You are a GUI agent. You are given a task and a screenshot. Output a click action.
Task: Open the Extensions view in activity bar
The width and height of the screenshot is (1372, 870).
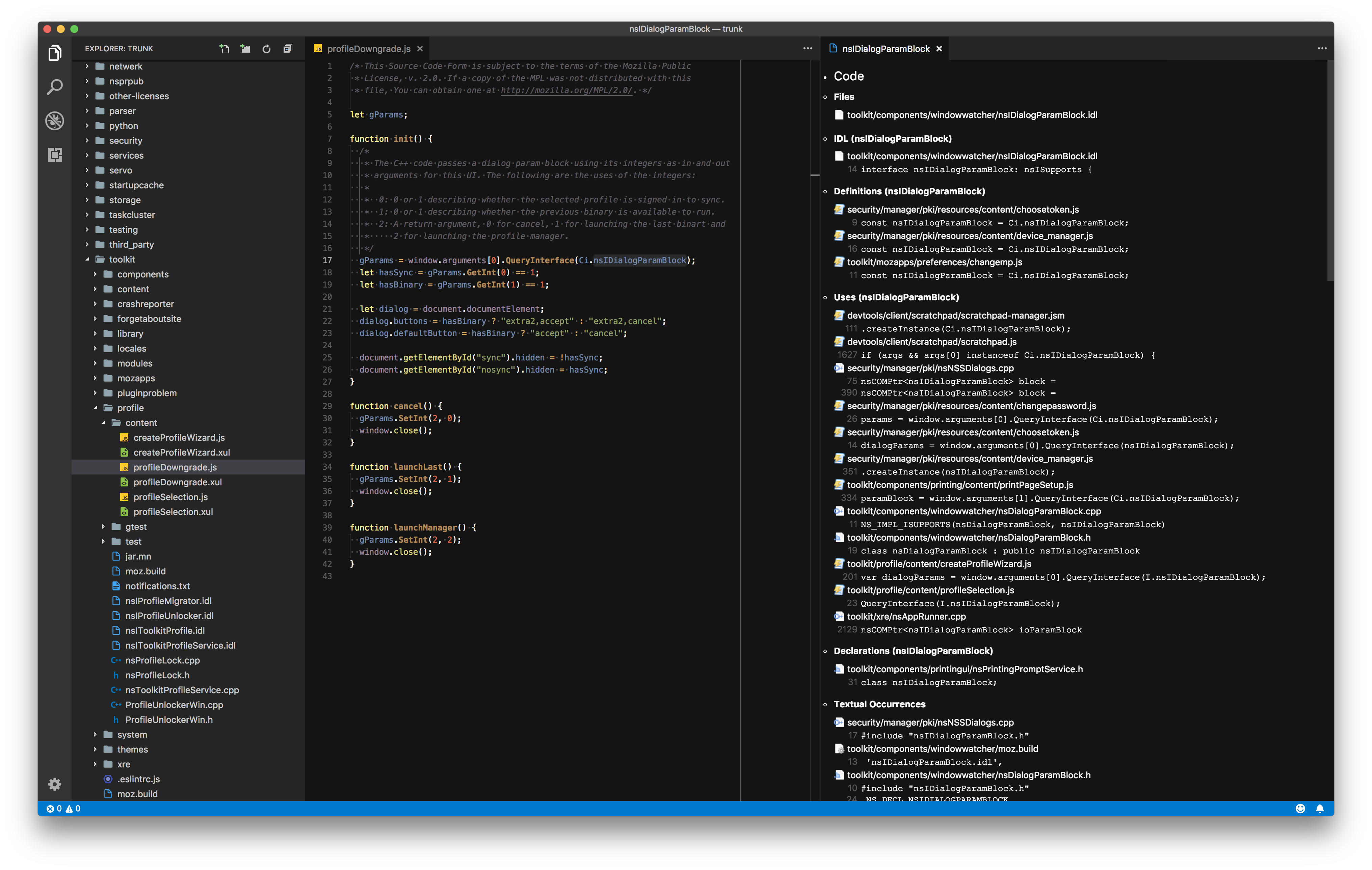coord(55,154)
